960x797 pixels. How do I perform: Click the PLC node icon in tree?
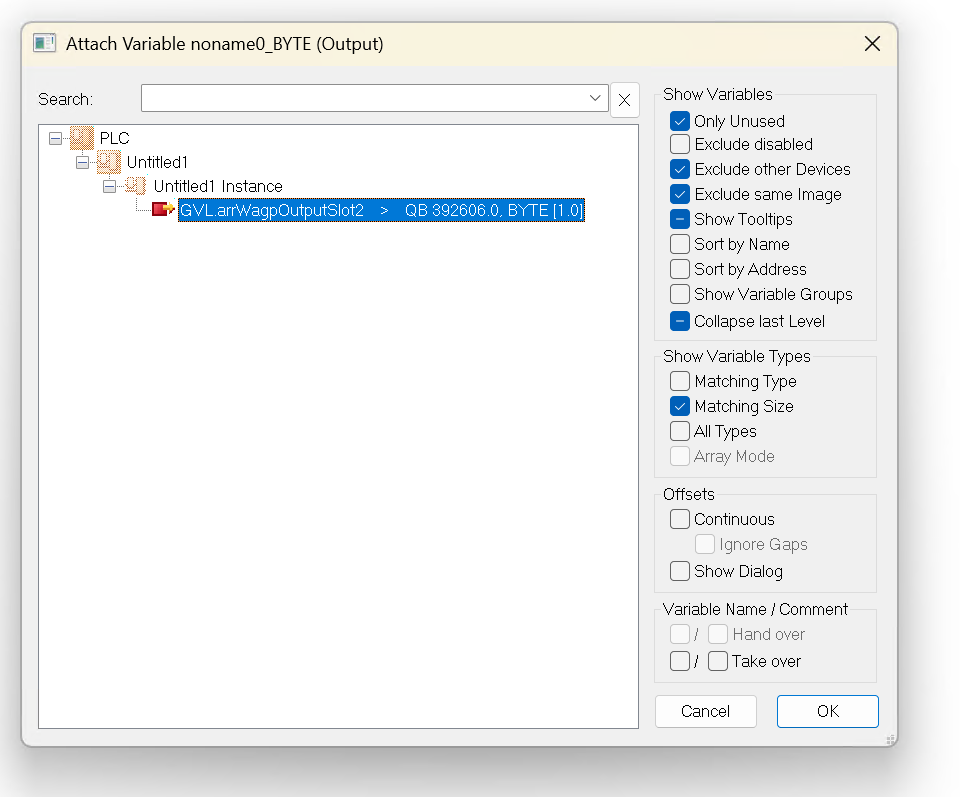pyautogui.click(x=82, y=138)
